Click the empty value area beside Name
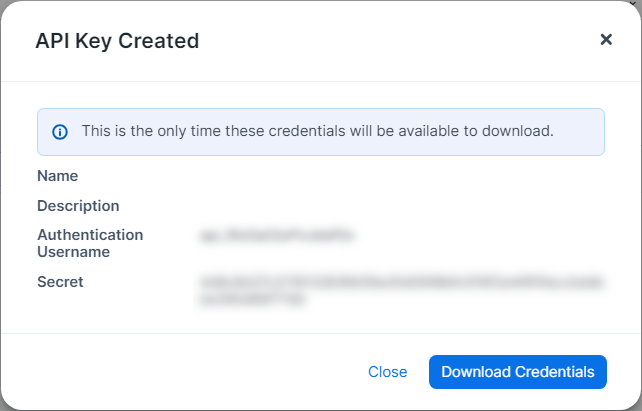The width and height of the screenshot is (642, 411). [400, 176]
